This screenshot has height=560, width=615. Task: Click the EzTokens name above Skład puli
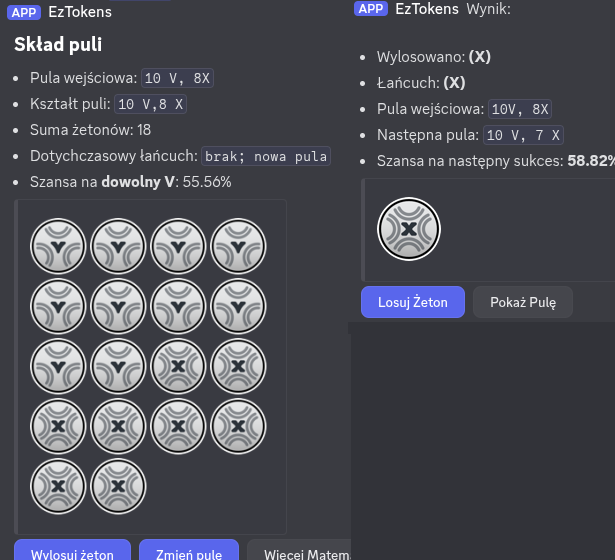pos(80,12)
